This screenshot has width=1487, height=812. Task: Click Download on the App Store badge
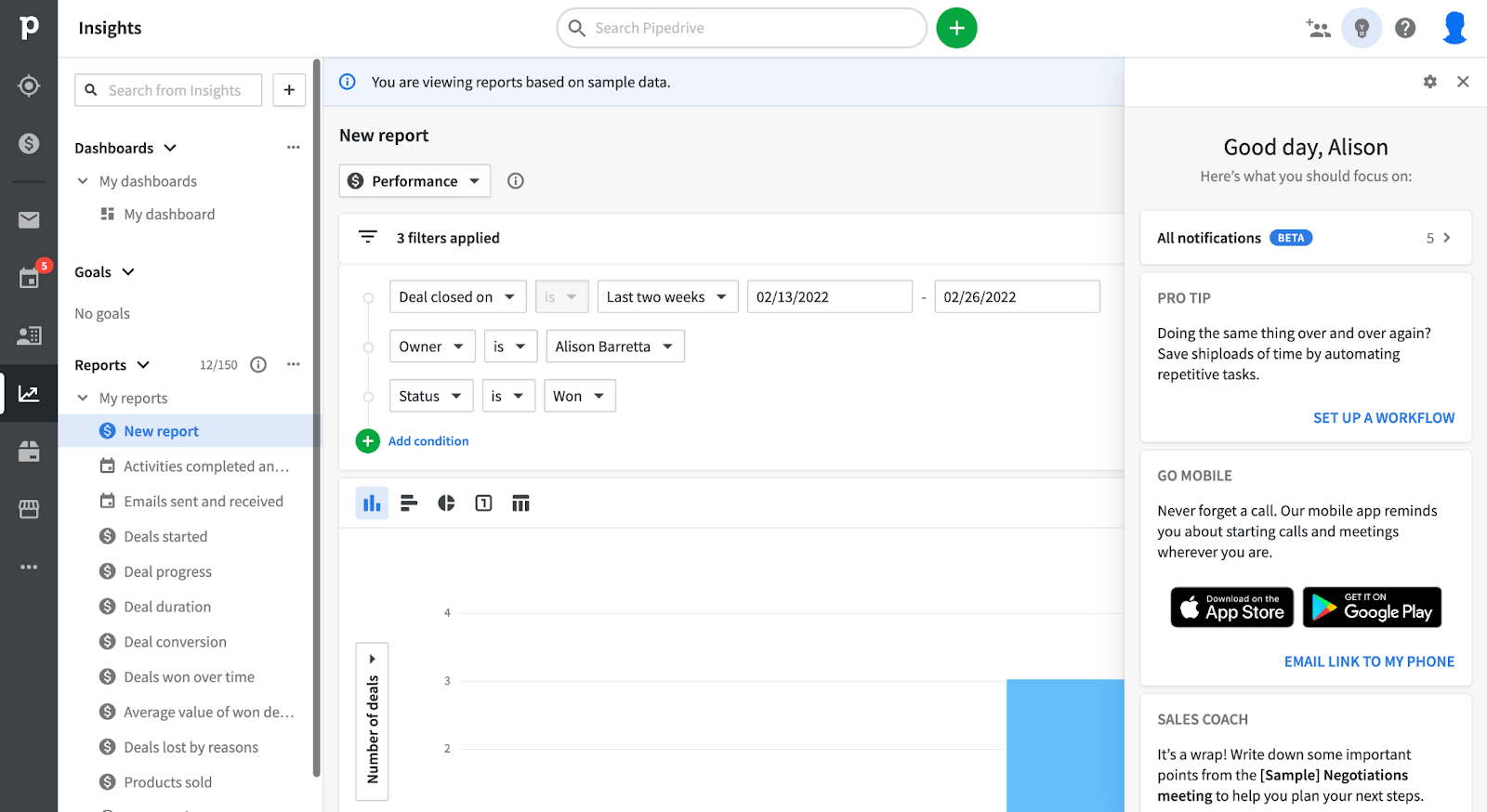(1231, 608)
